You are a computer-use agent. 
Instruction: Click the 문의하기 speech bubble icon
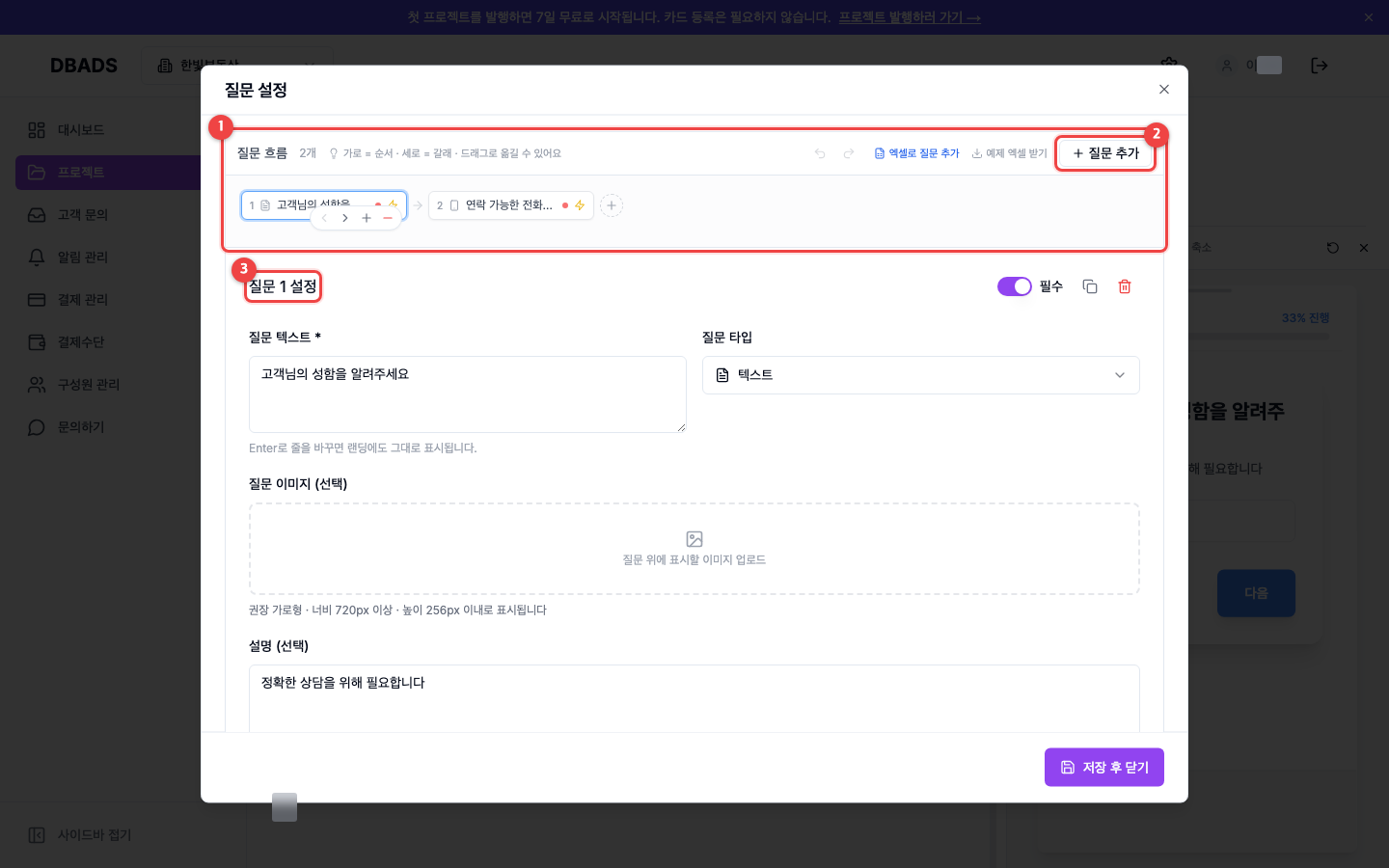[37, 427]
